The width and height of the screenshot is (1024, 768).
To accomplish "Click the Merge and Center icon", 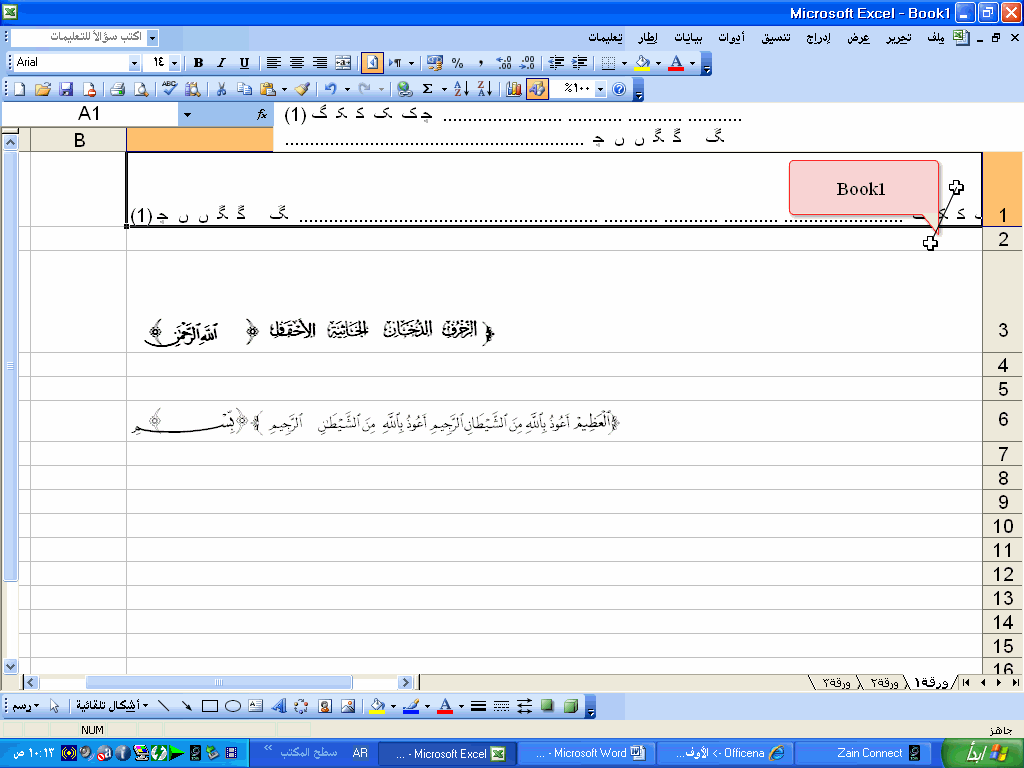I will pyautogui.click(x=343, y=63).
